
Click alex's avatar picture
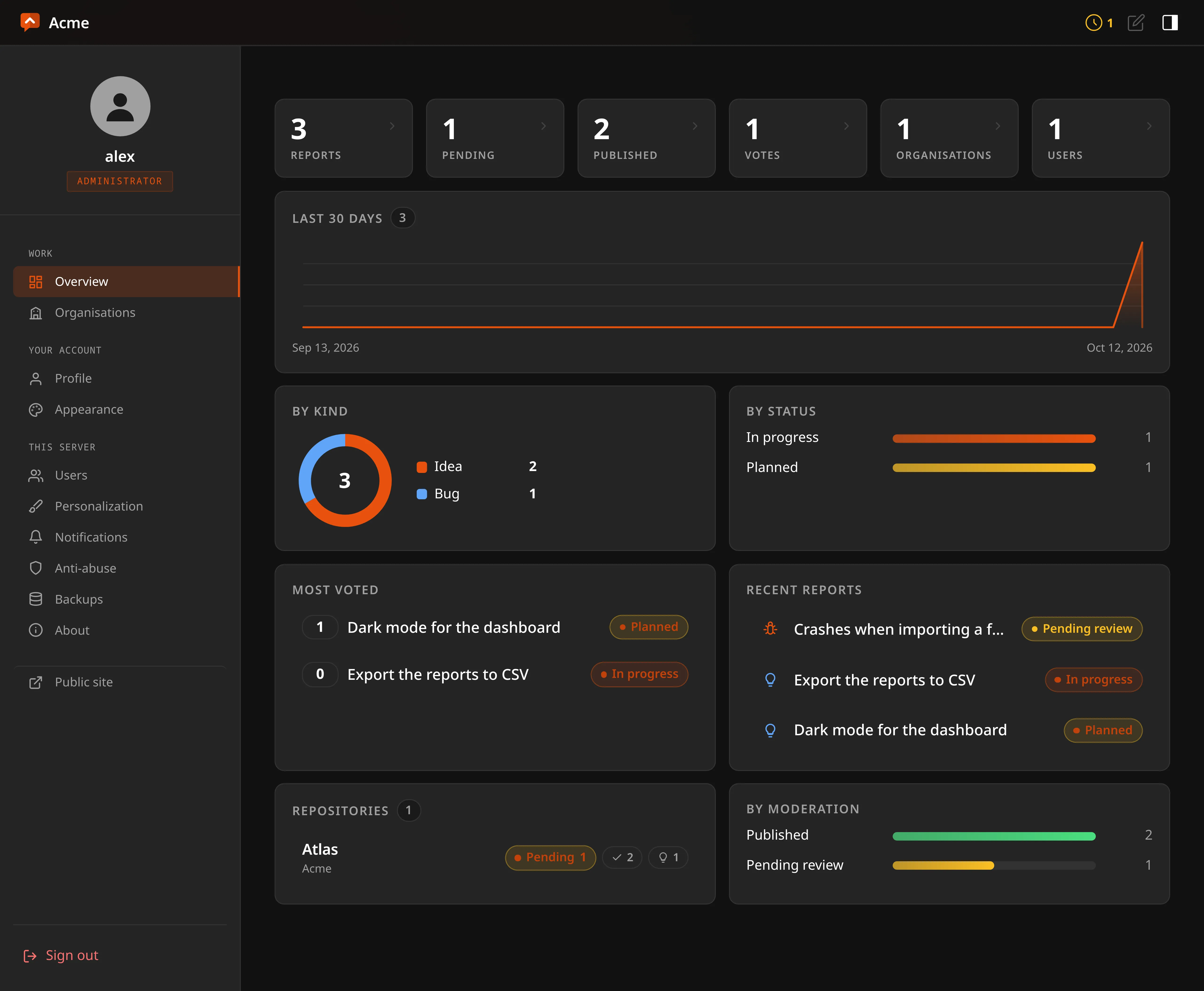coord(120,106)
